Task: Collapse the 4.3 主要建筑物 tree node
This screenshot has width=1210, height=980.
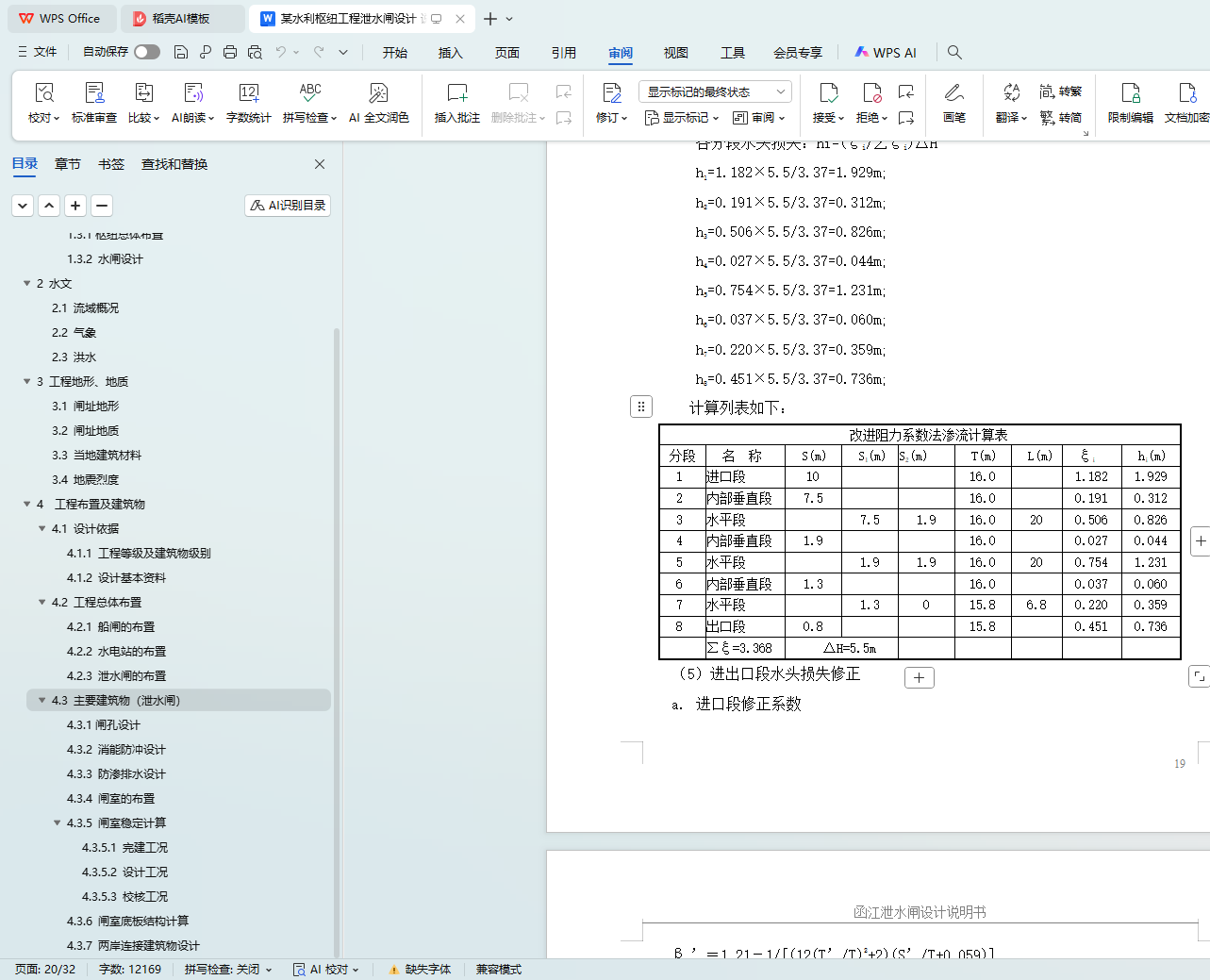Action: [41, 700]
